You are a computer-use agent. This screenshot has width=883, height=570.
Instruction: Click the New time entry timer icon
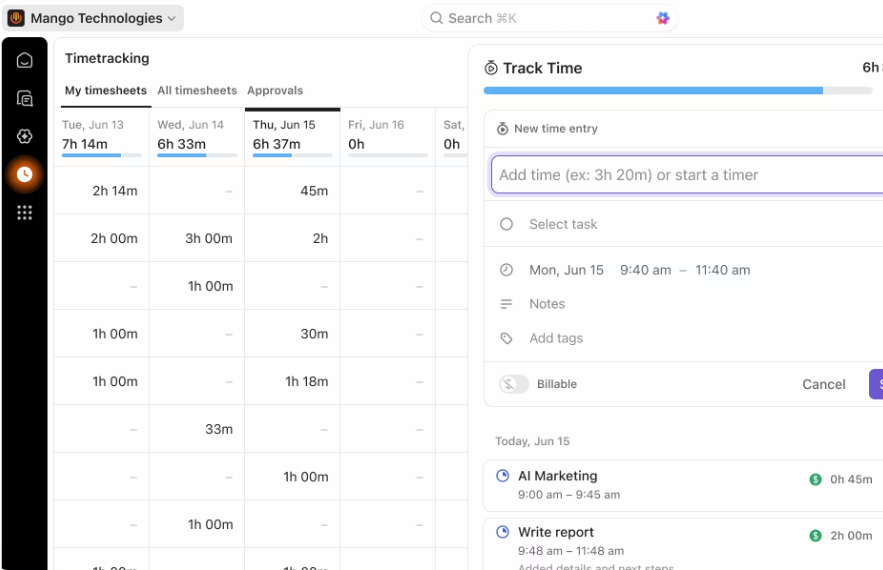502,128
